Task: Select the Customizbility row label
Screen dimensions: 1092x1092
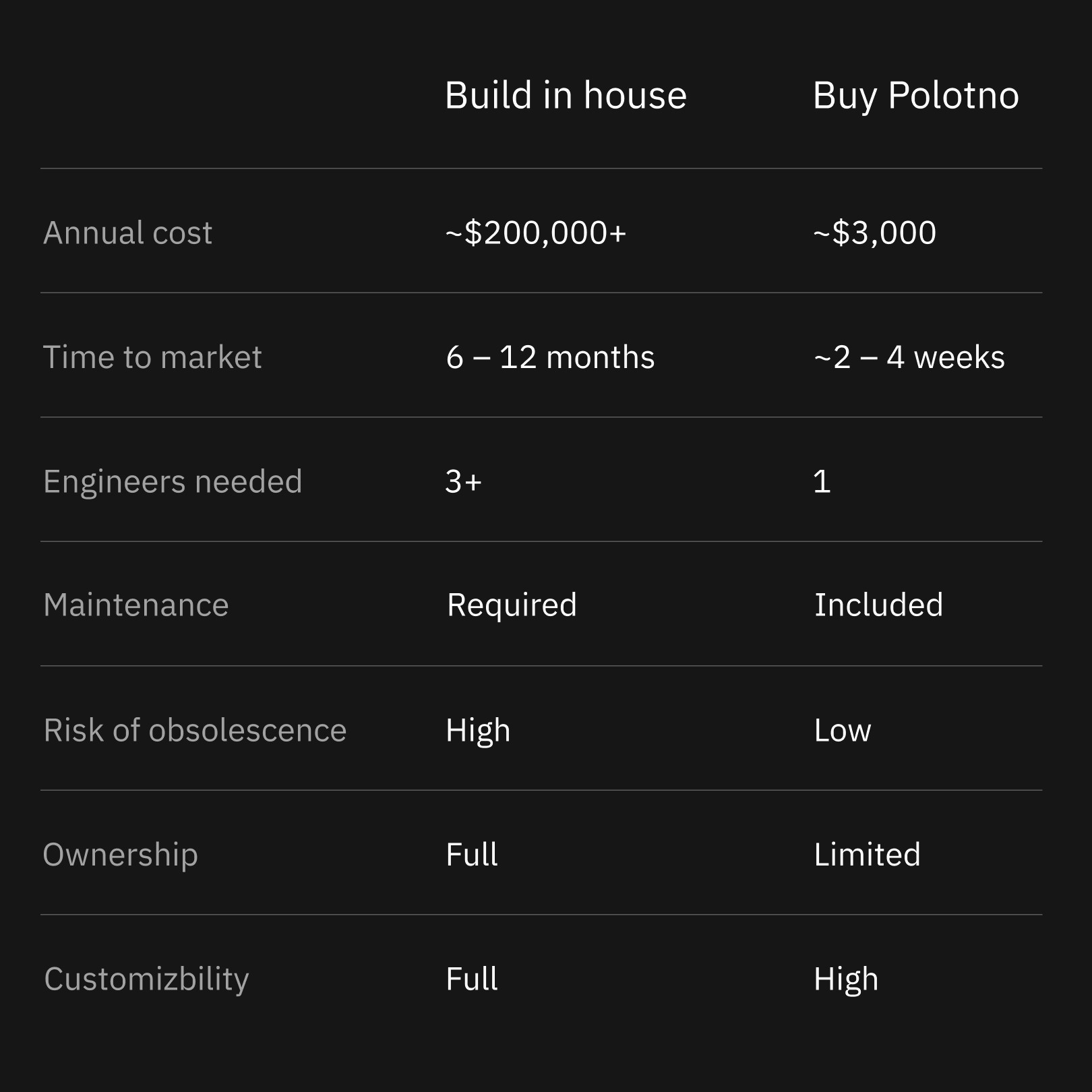Action: [x=146, y=979]
